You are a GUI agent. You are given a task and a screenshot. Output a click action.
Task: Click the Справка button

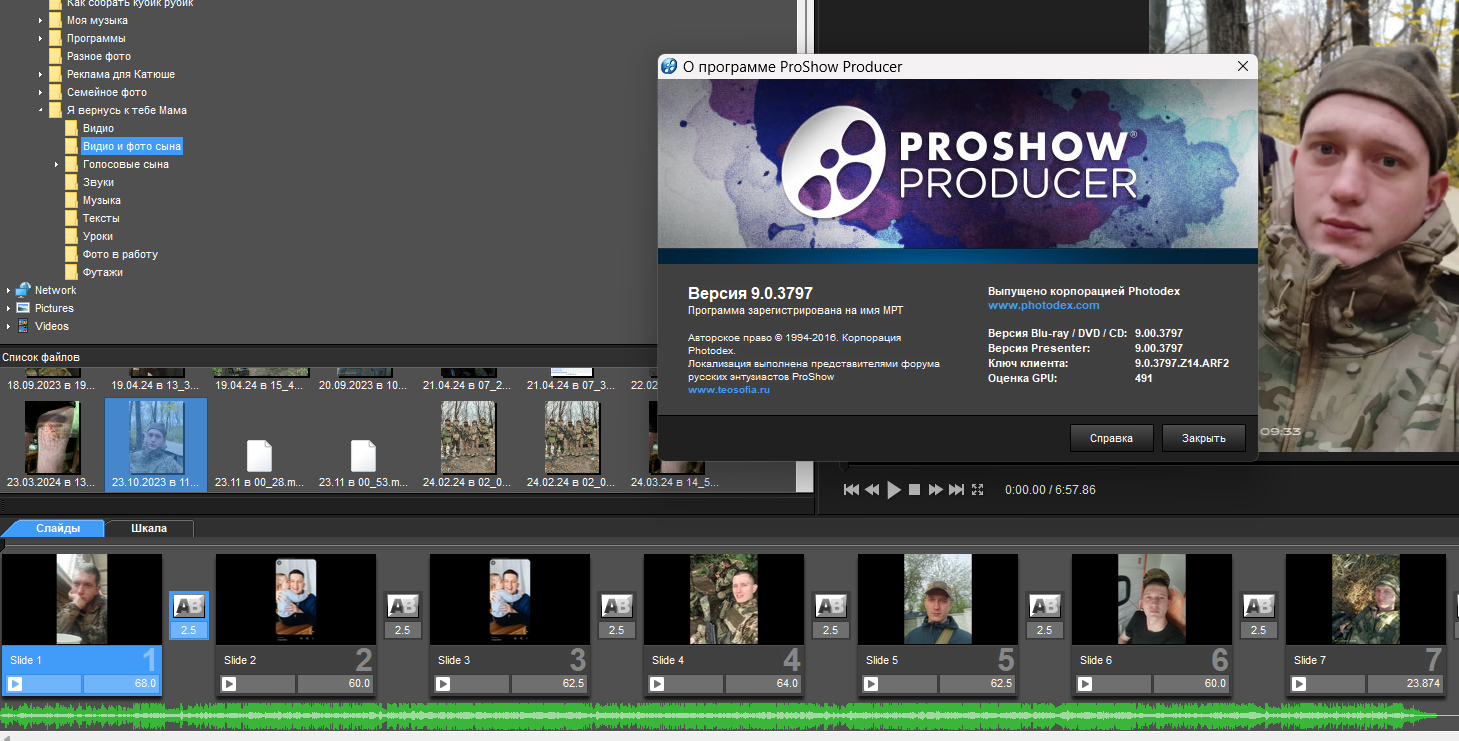click(x=1111, y=438)
